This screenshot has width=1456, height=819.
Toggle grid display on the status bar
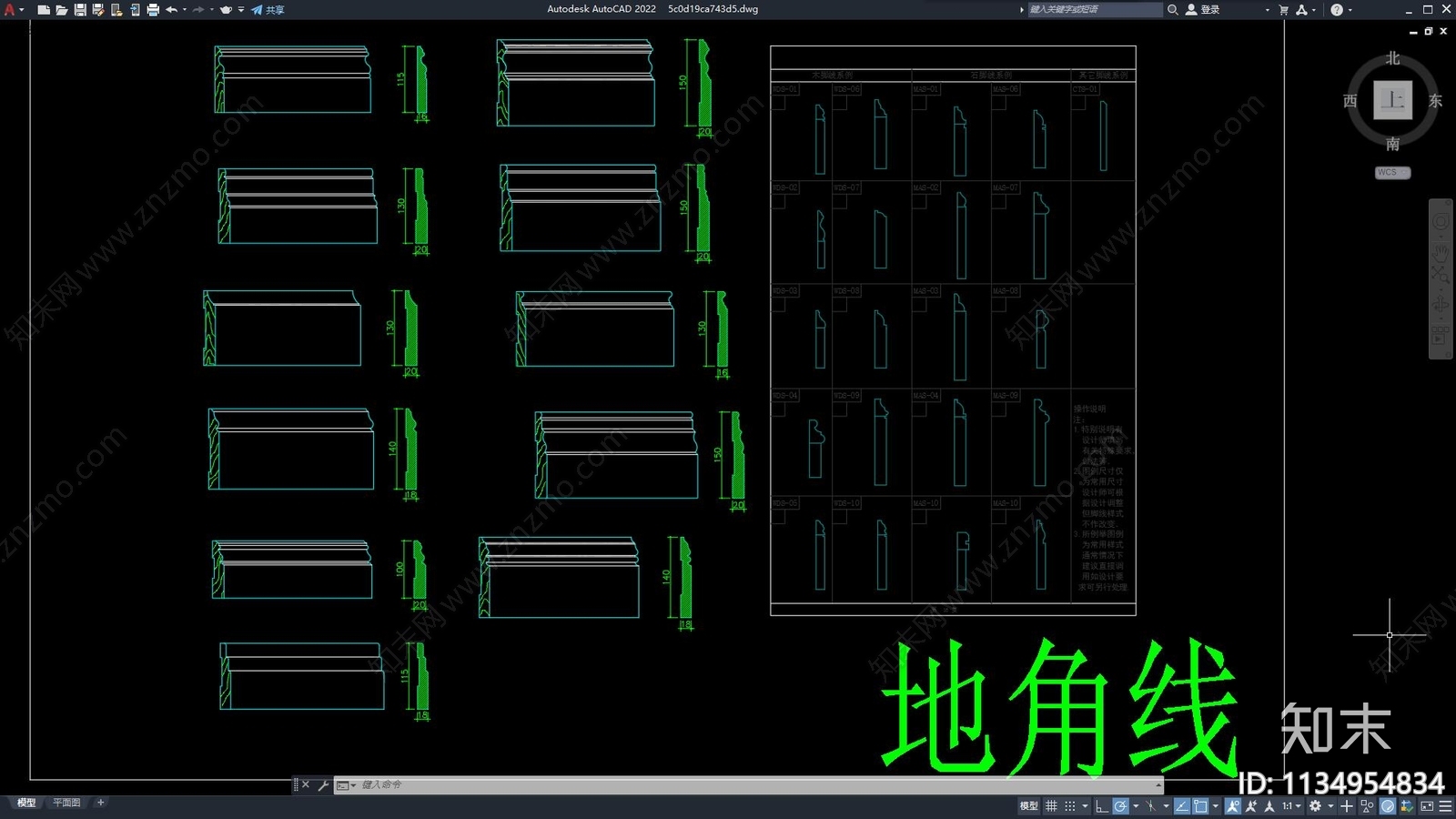pos(1052,804)
